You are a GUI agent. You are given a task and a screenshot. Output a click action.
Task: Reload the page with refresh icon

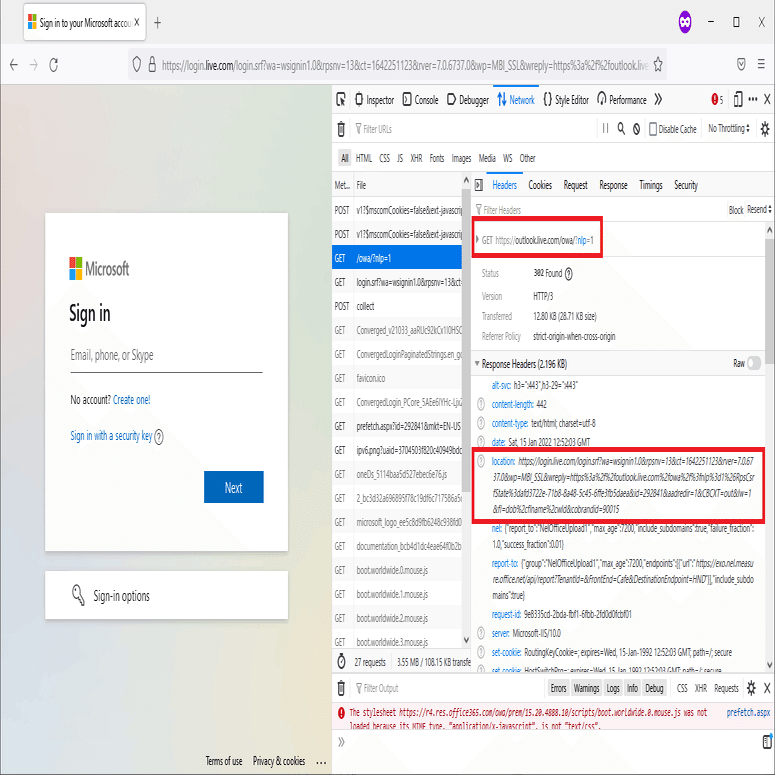(53, 65)
